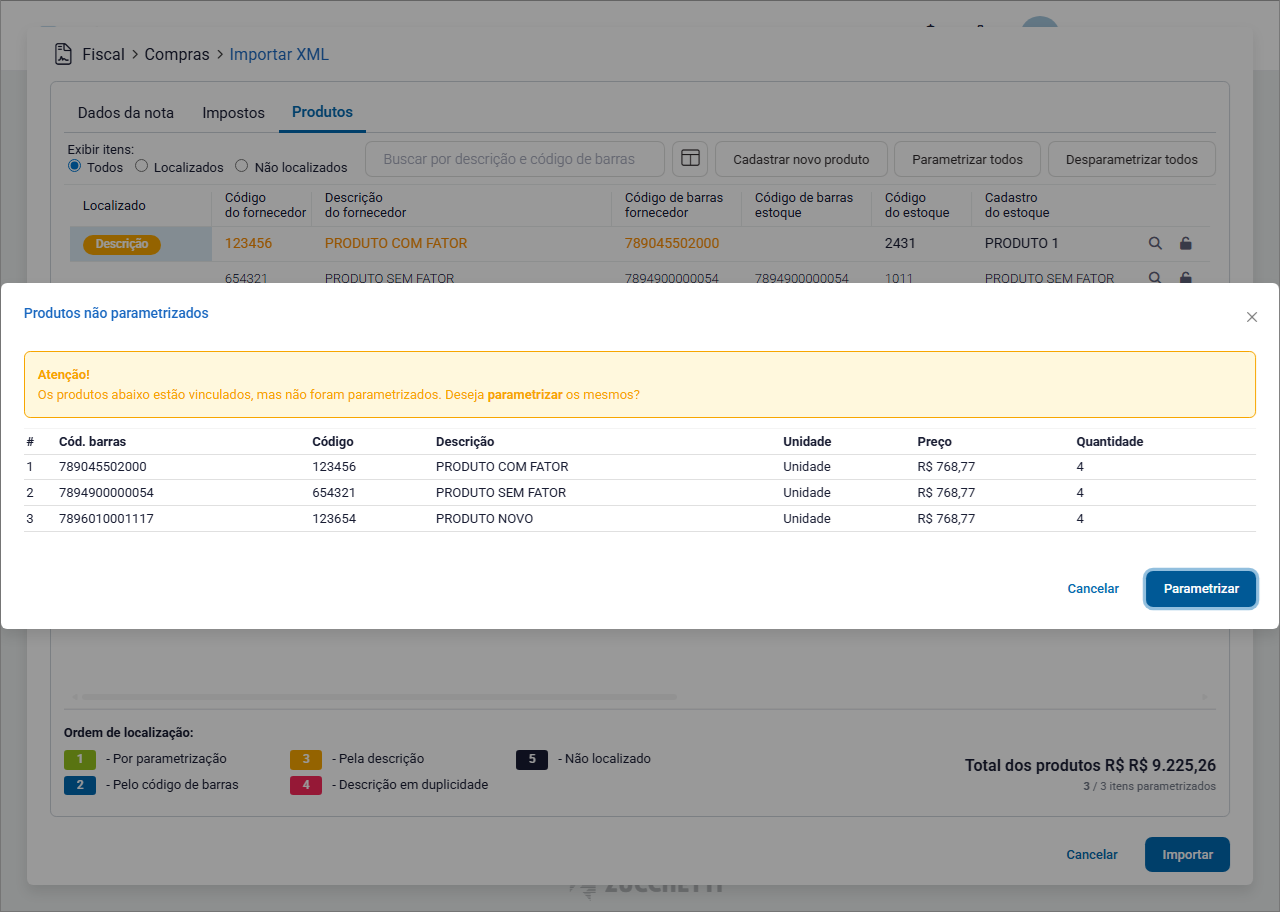Select the Não localizados radio option
This screenshot has width=1280, height=912.
click(x=242, y=166)
